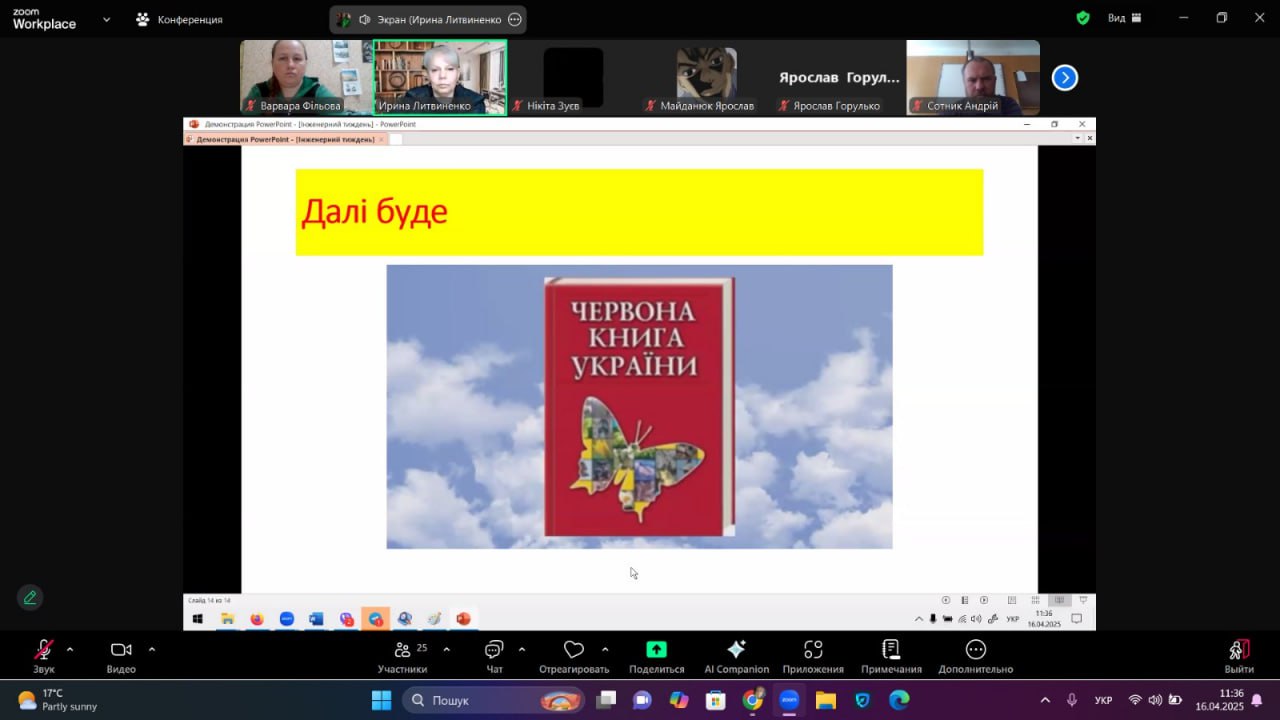Click the Червона книга України book image
The image size is (1280, 720).
click(639, 406)
